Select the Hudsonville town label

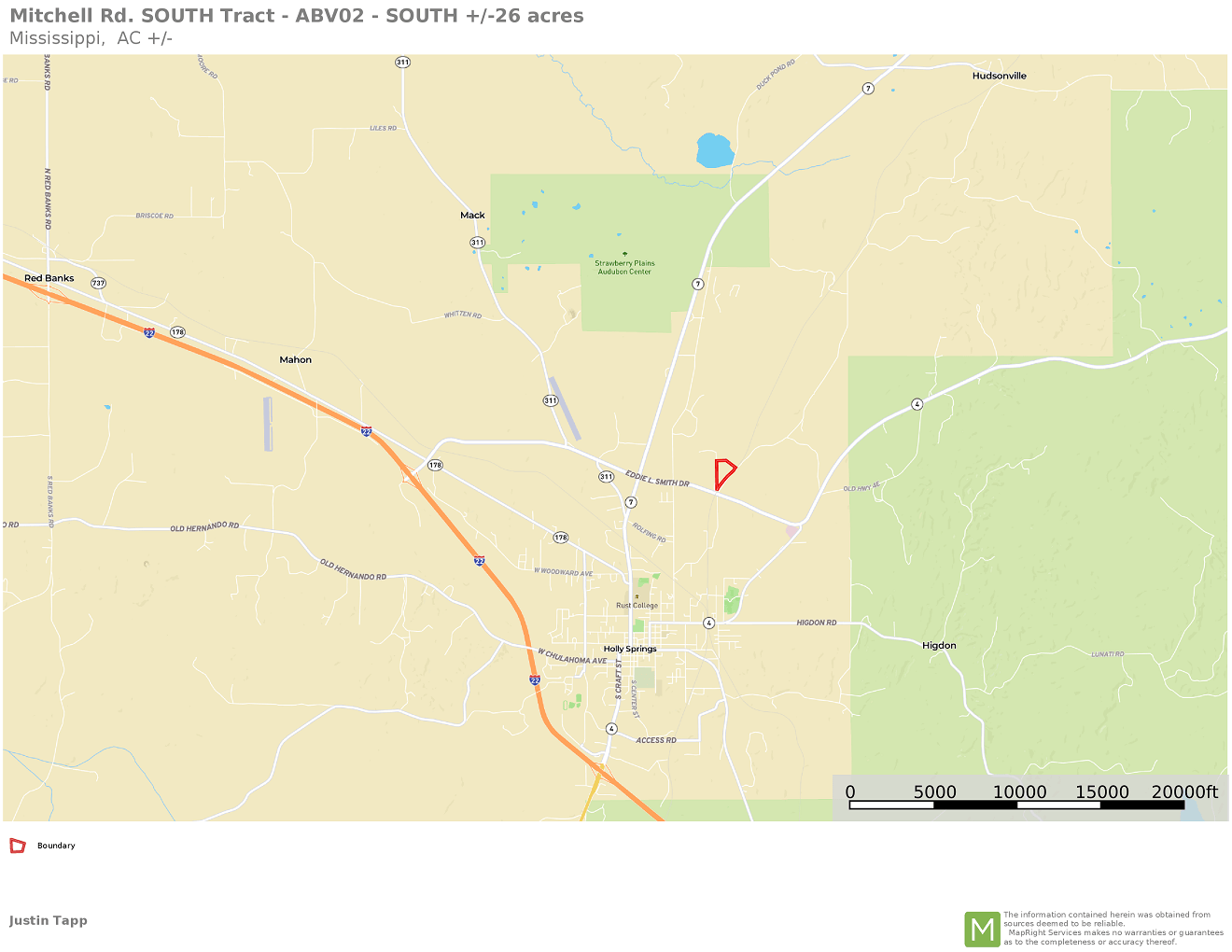tap(999, 76)
